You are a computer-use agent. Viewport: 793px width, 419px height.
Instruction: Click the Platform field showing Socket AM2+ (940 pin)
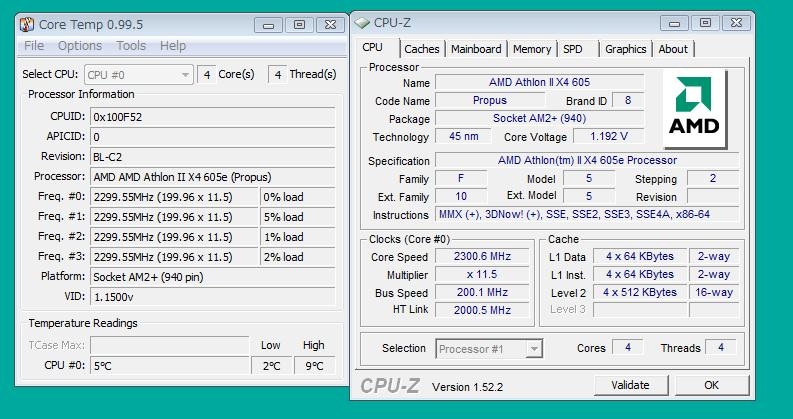pos(212,277)
